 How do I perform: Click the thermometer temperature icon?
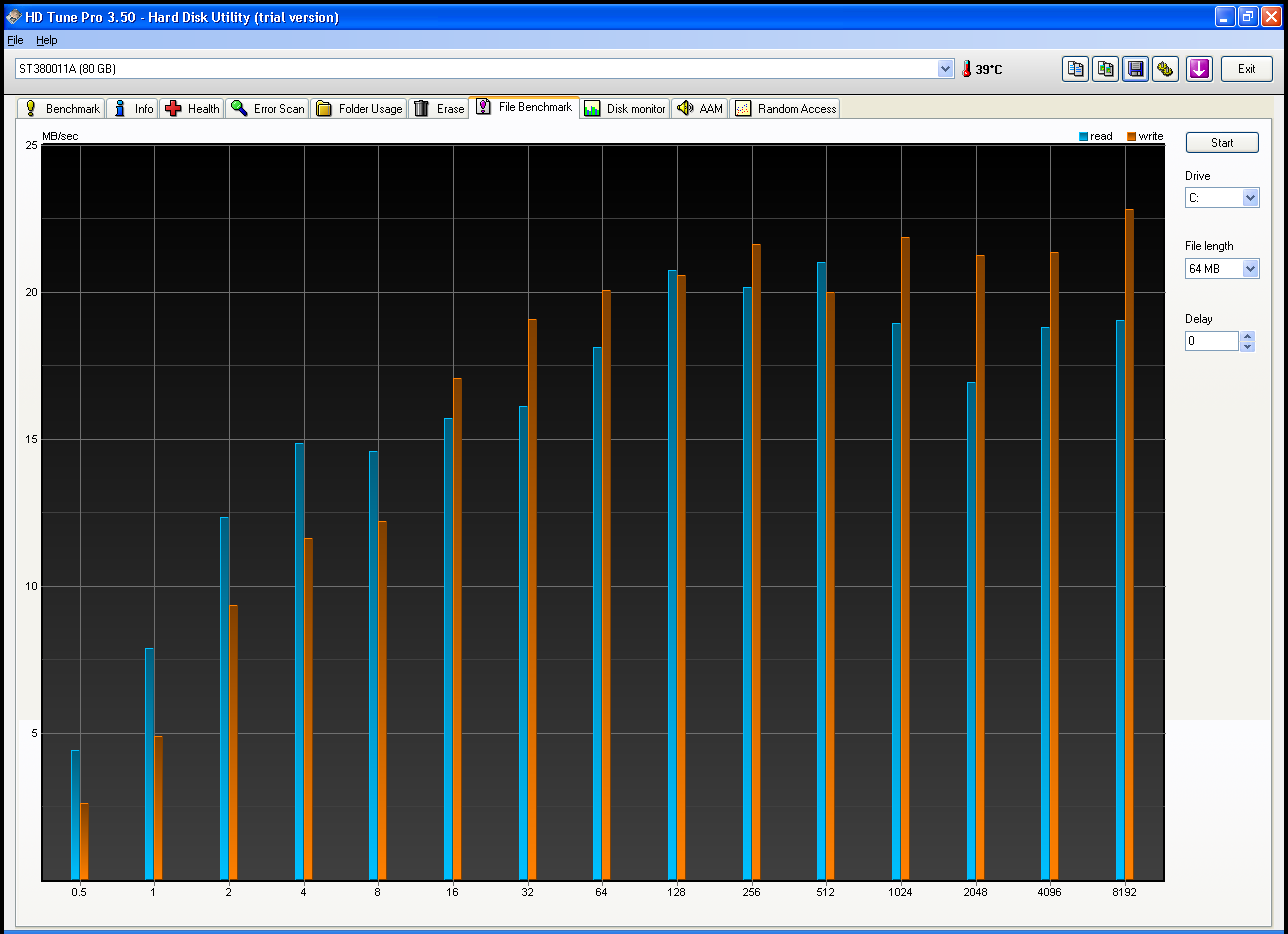coord(966,69)
